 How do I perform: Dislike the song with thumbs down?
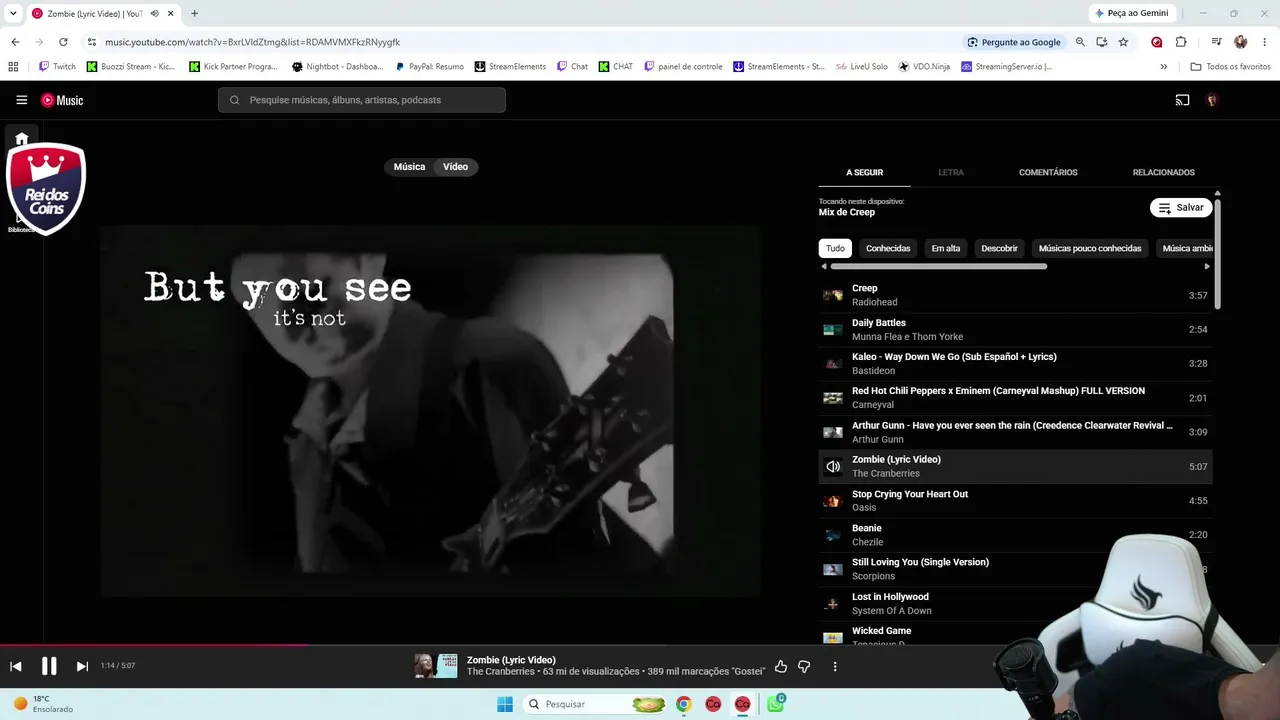pyautogui.click(x=804, y=666)
